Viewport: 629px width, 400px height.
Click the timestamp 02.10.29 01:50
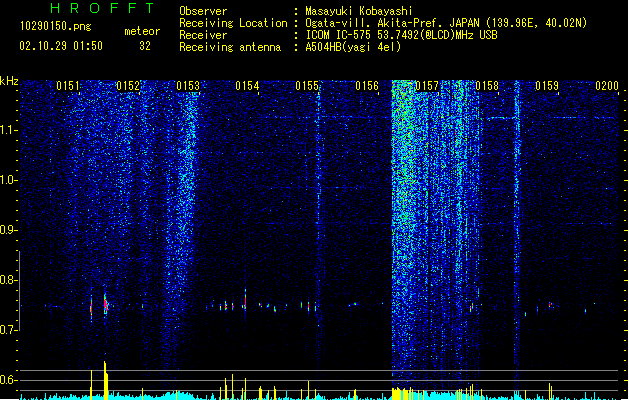click(61, 46)
